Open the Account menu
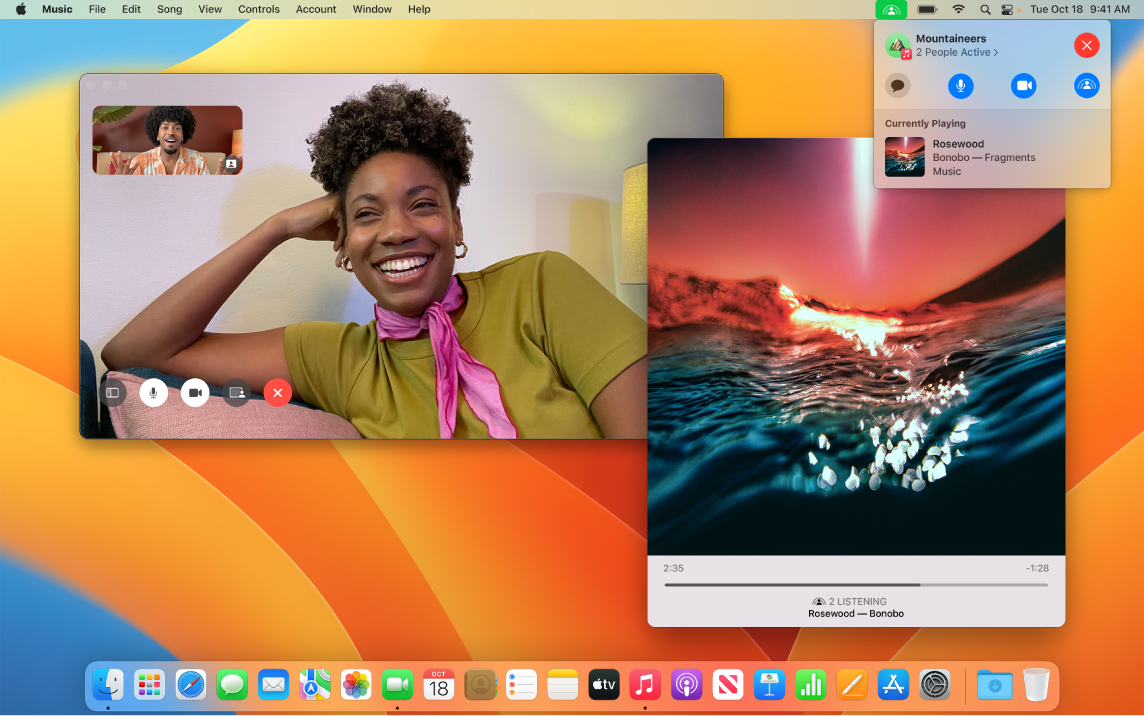Image resolution: width=1144 pixels, height=716 pixels. point(315,9)
